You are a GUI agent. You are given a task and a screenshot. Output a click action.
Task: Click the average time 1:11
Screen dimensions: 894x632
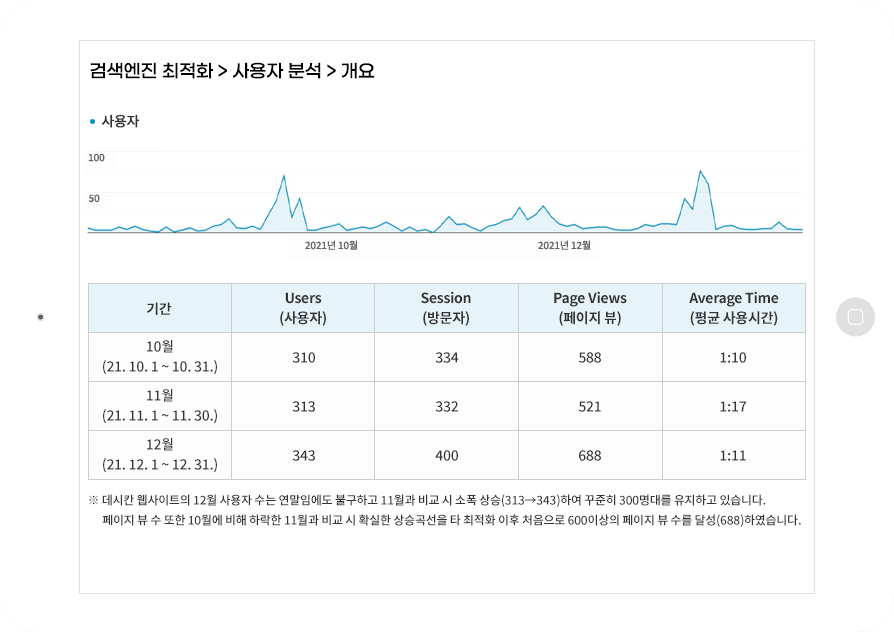(733, 456)
